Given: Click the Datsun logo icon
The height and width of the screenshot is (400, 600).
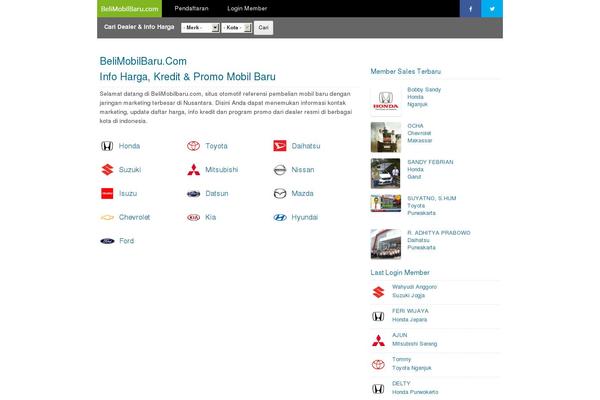Looking at the screenshot, I should [x=193, y=194].
